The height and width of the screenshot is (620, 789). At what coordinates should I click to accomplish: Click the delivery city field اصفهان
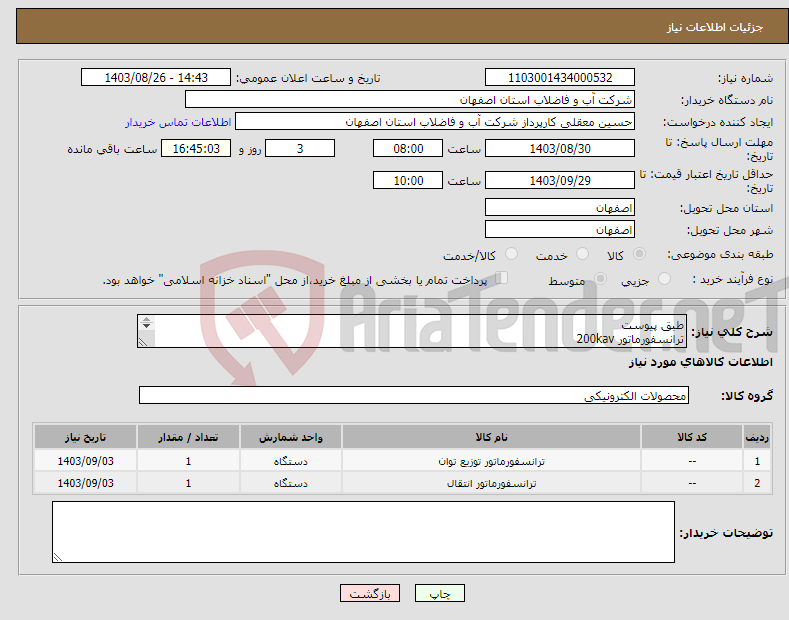(x=560, y=229)
